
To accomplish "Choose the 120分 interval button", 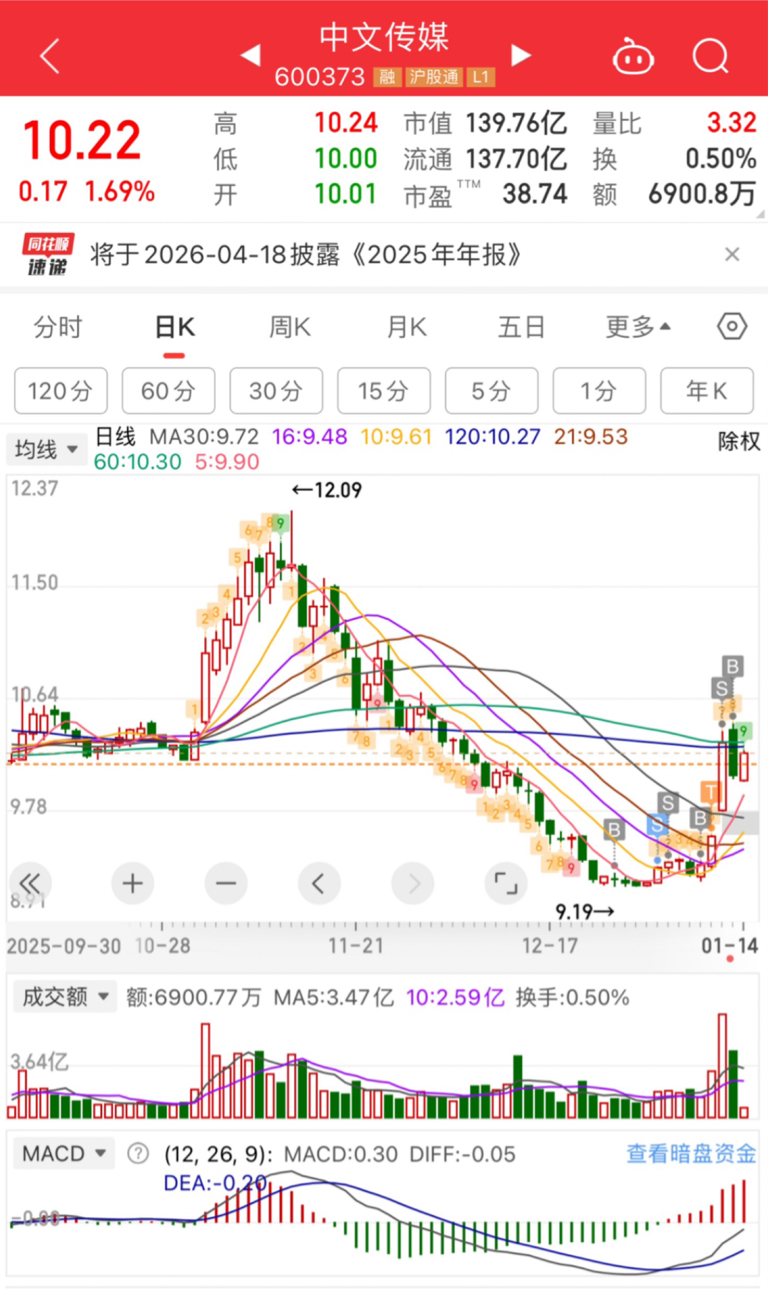I will (x=60, y=391).
